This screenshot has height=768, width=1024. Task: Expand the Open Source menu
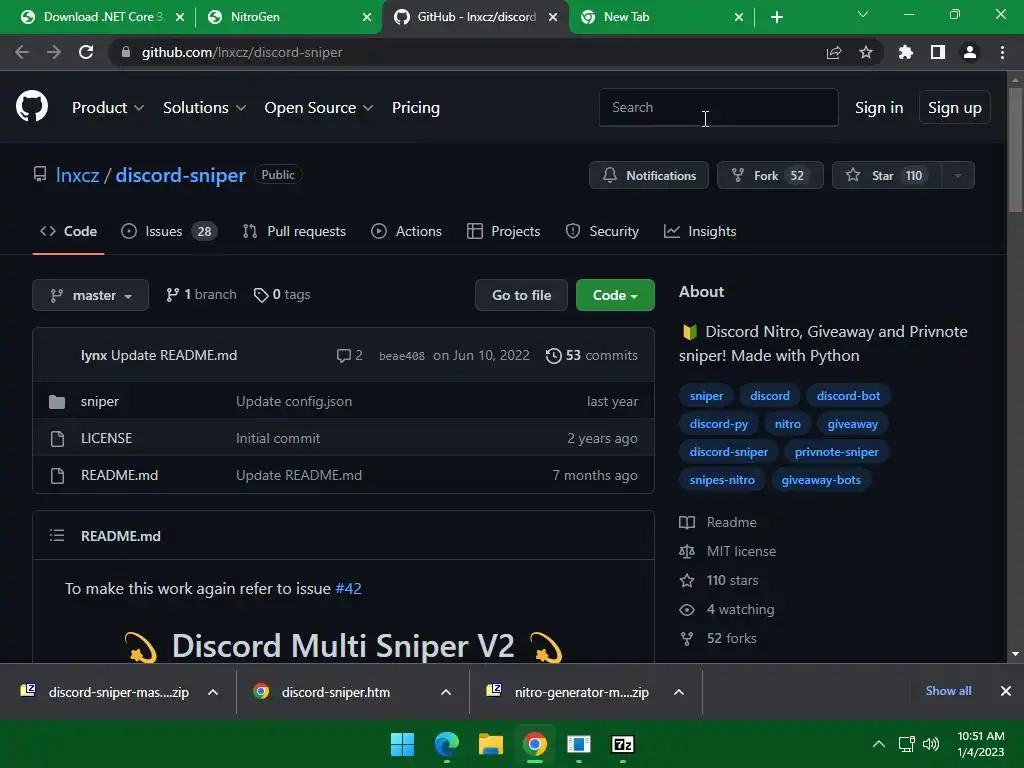319,108
